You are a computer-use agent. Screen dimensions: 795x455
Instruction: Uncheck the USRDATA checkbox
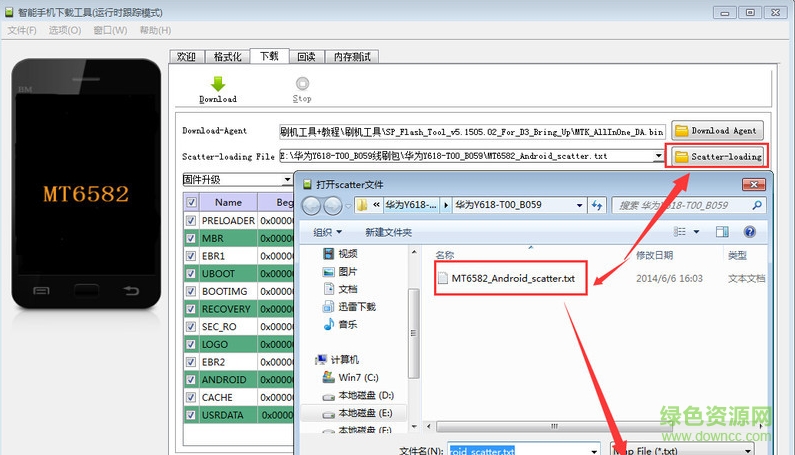click(x=191, y=415)
